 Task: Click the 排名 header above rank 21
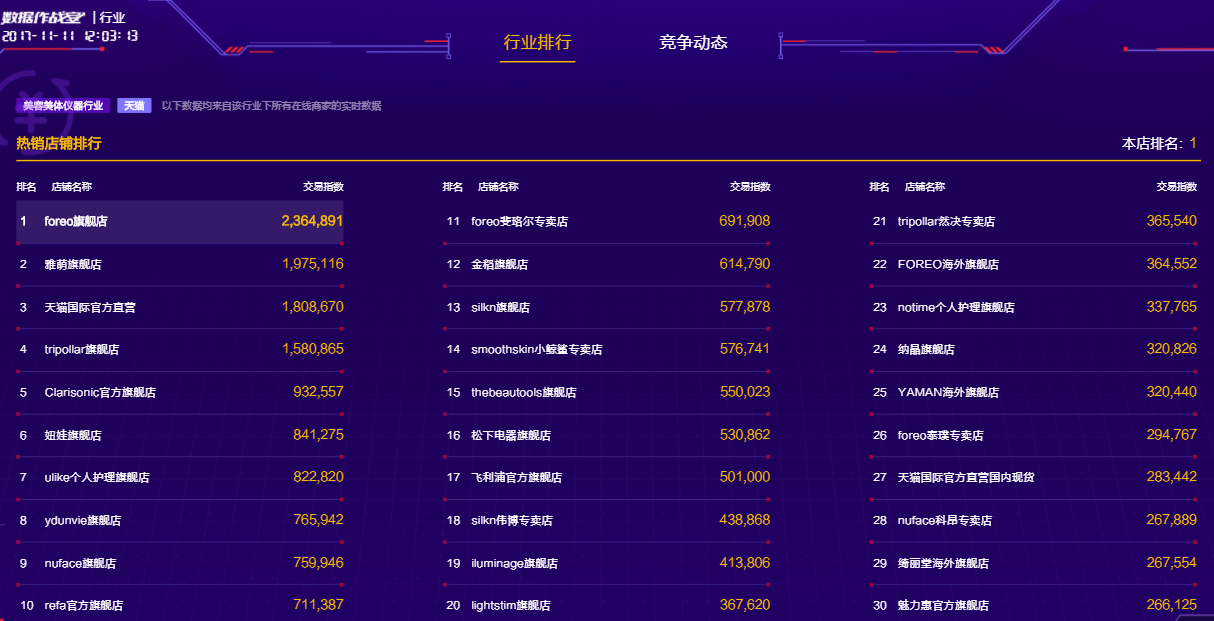click(879, 187)
